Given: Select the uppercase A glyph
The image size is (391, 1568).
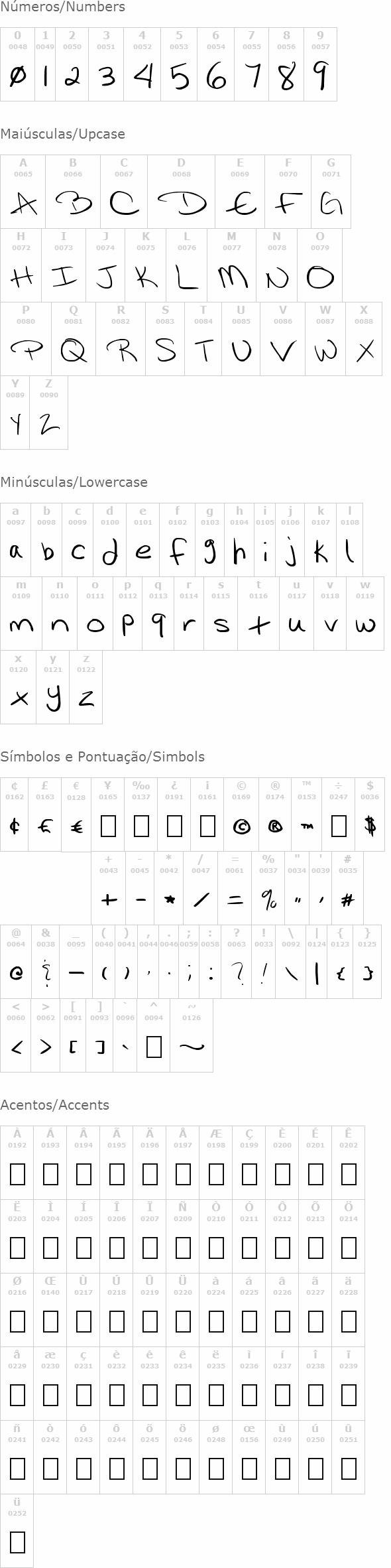Looking at the screenshot, I should click(x=23, y=204).
